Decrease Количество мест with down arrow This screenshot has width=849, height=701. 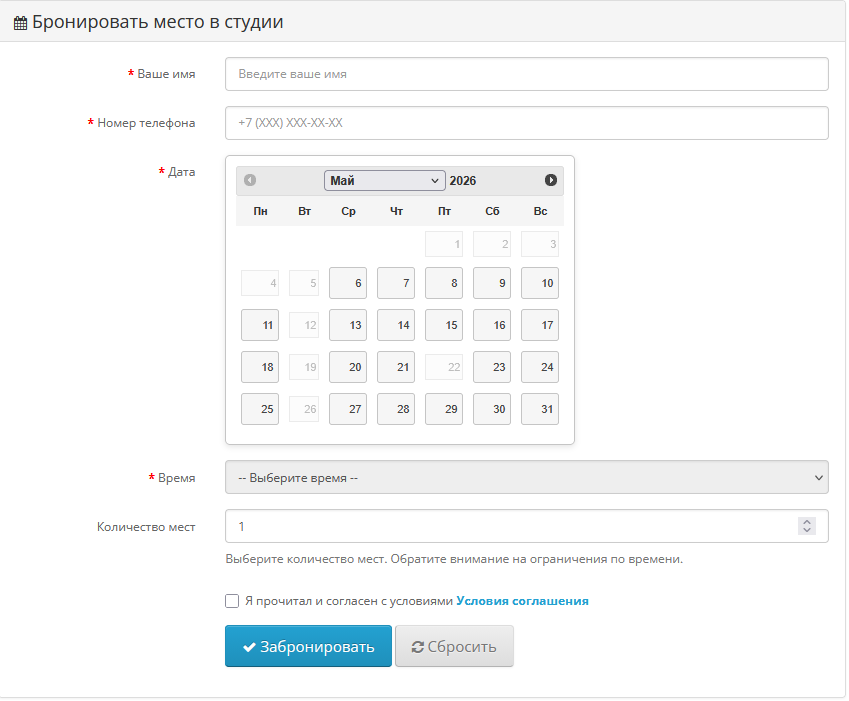[x=807, y=530]
